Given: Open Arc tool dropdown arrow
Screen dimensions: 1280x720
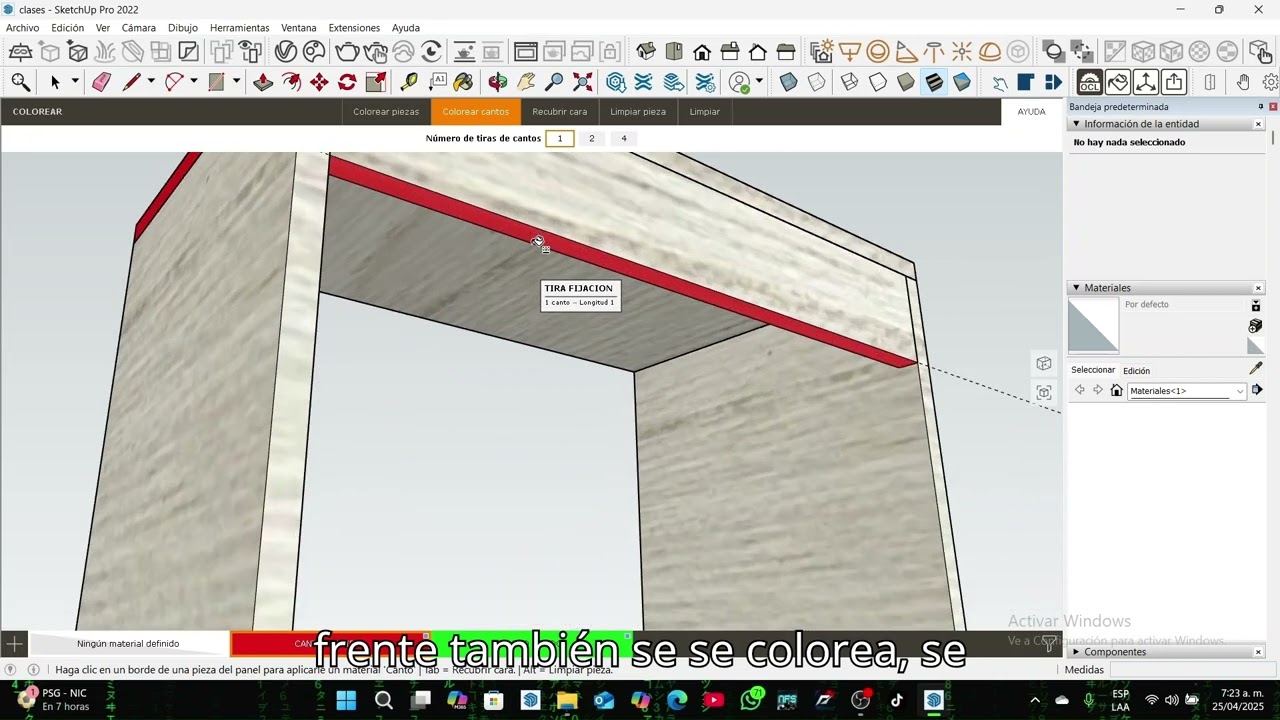Looking at the screenshot, I should [x=194, y=82].
